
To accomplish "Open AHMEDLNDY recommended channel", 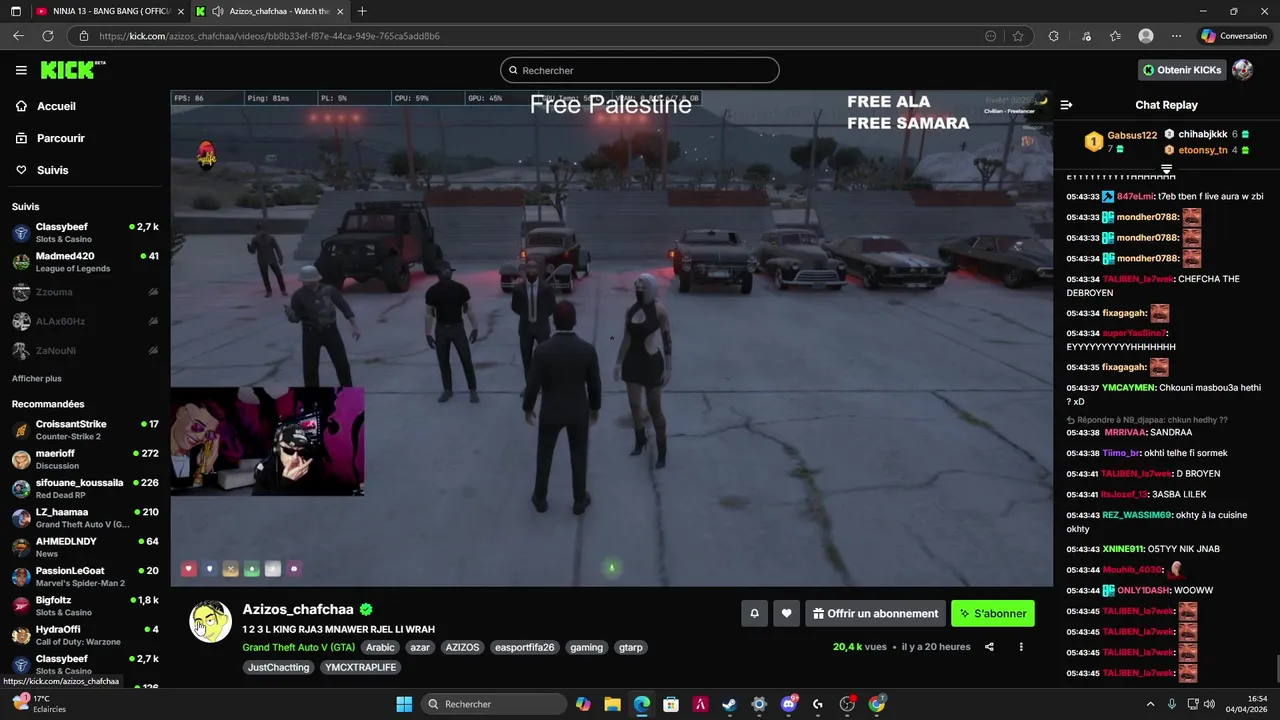I will (x=85, y=547).
